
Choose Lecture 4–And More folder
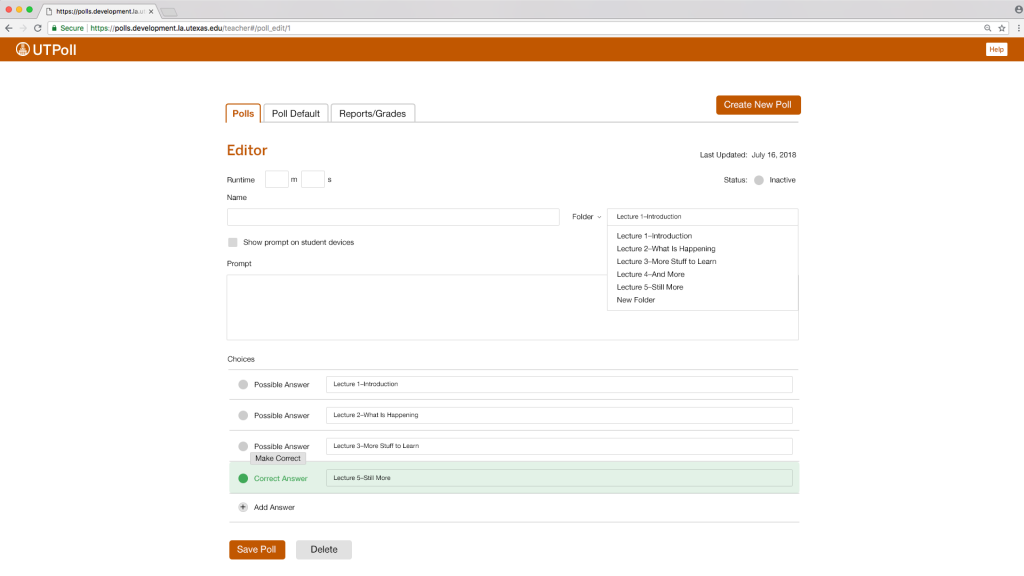[650, 274]
